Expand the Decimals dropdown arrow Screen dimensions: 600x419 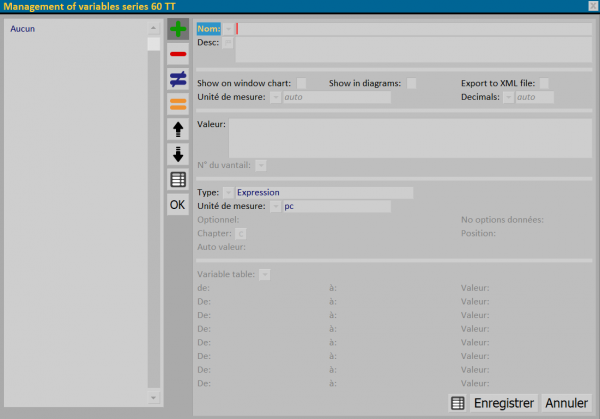[508, 97]
